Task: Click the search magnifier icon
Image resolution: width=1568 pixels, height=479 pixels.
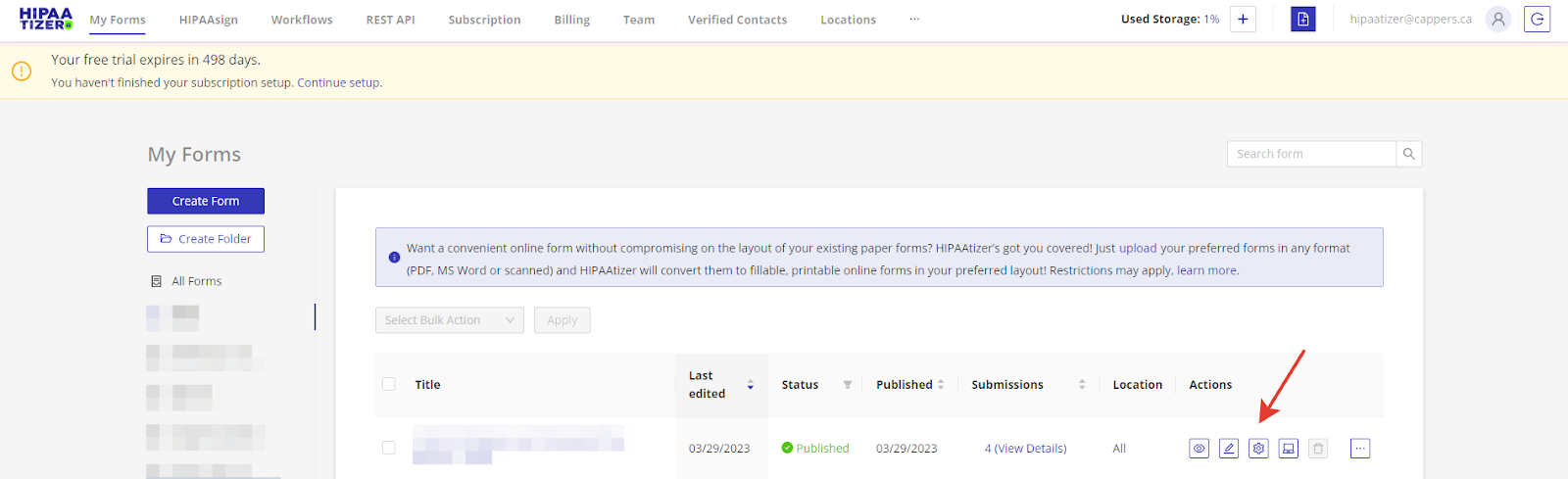Action: tap(1408, 154)
